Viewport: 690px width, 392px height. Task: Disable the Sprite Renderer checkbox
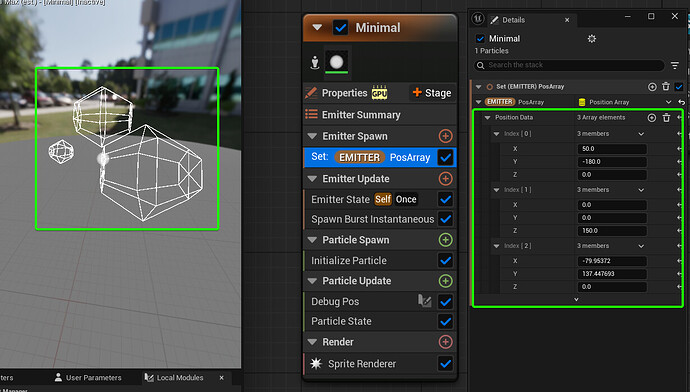(445, 363)
